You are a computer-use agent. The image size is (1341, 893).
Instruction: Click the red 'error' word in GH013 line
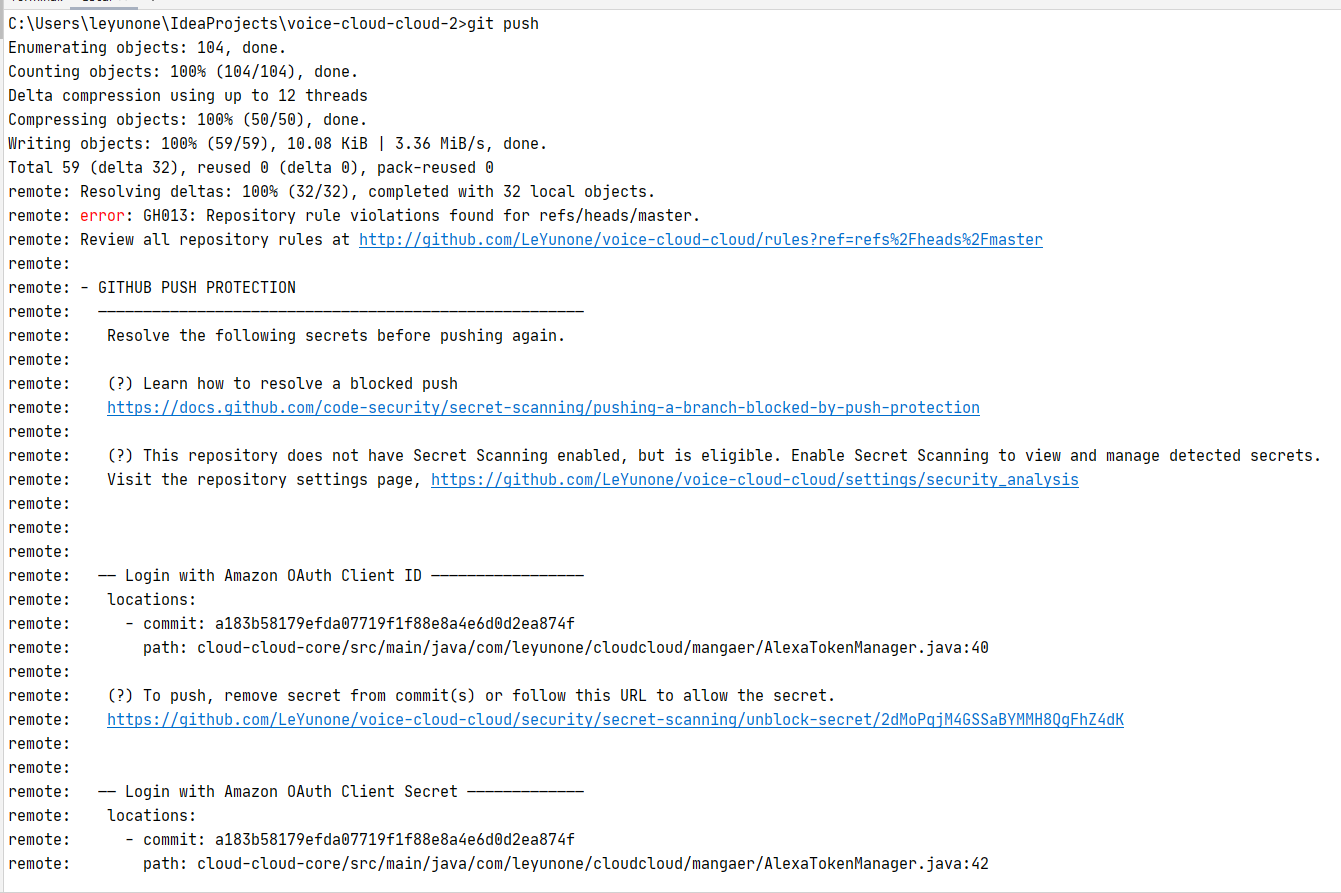point(102,216)
